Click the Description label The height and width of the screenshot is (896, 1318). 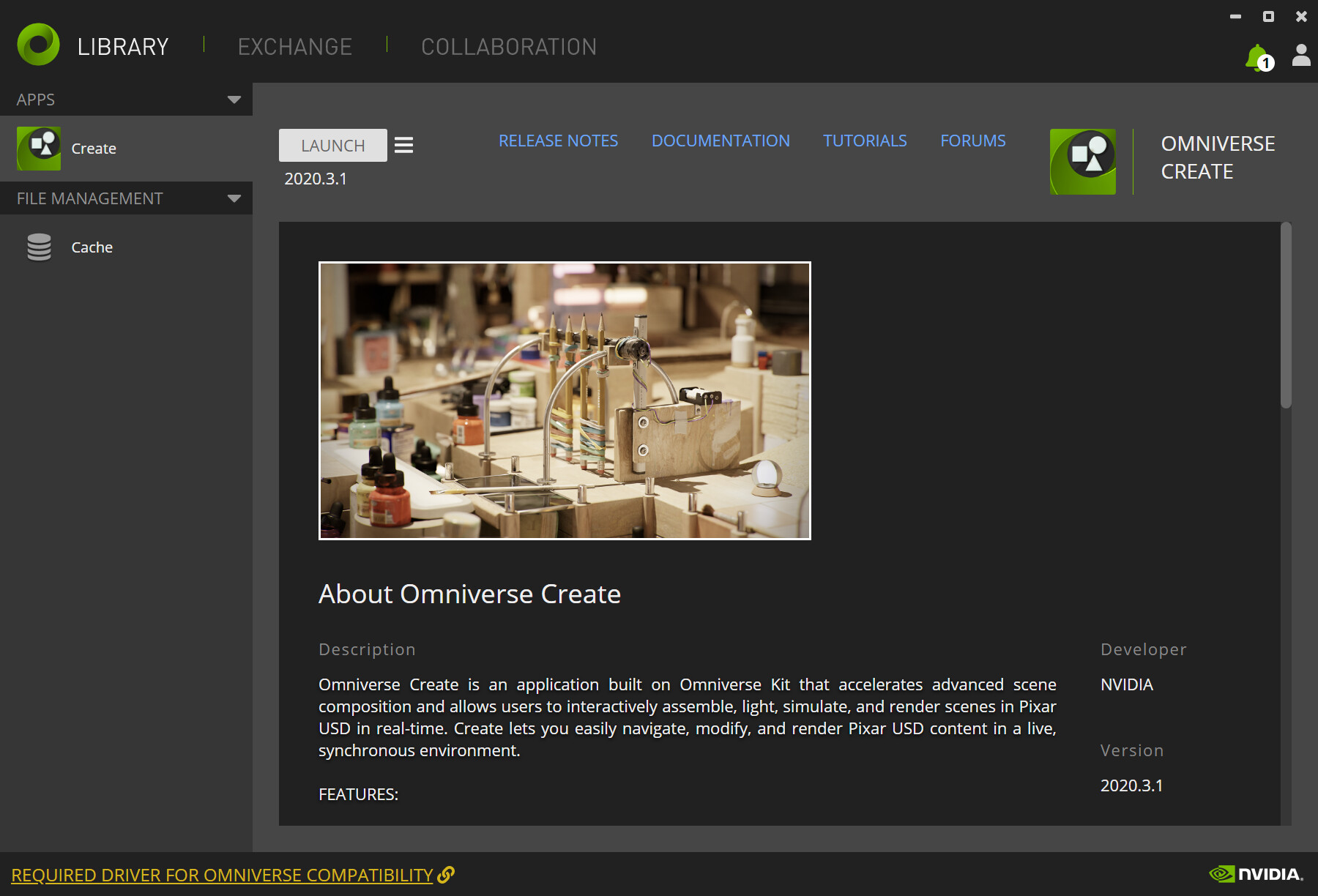tap(367, 649)
